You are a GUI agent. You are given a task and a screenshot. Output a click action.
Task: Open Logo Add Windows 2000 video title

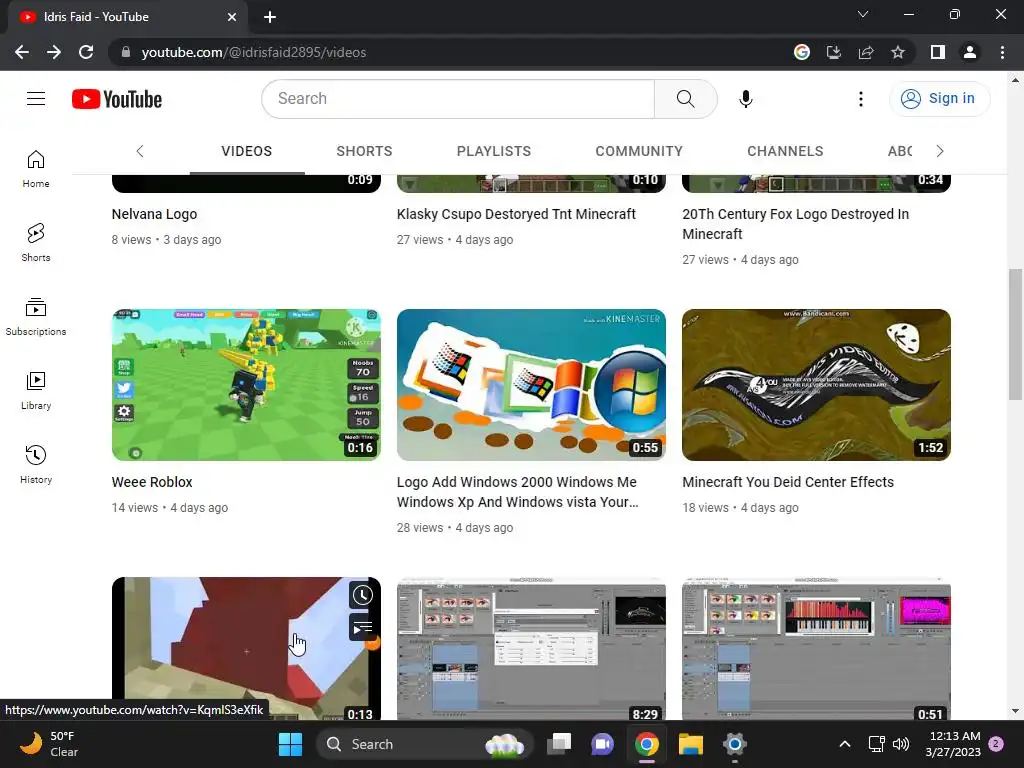[x=517, y=492]
